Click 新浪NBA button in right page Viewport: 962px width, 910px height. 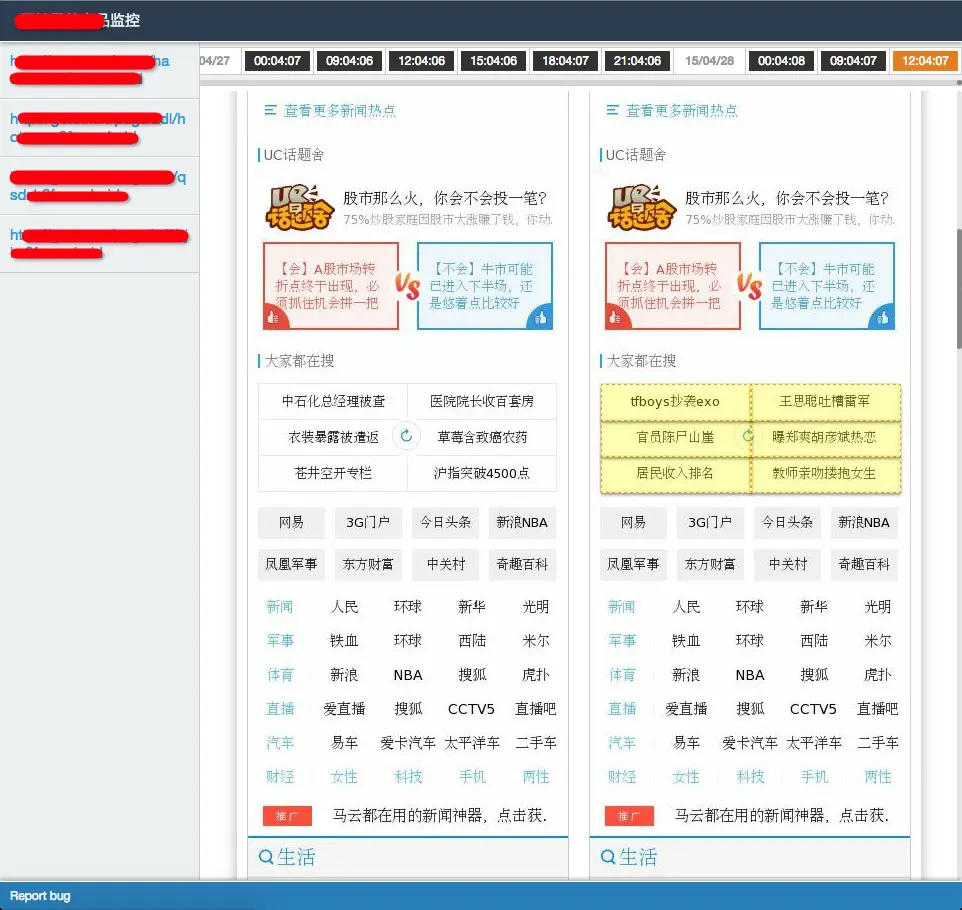[x=864, y=522]
